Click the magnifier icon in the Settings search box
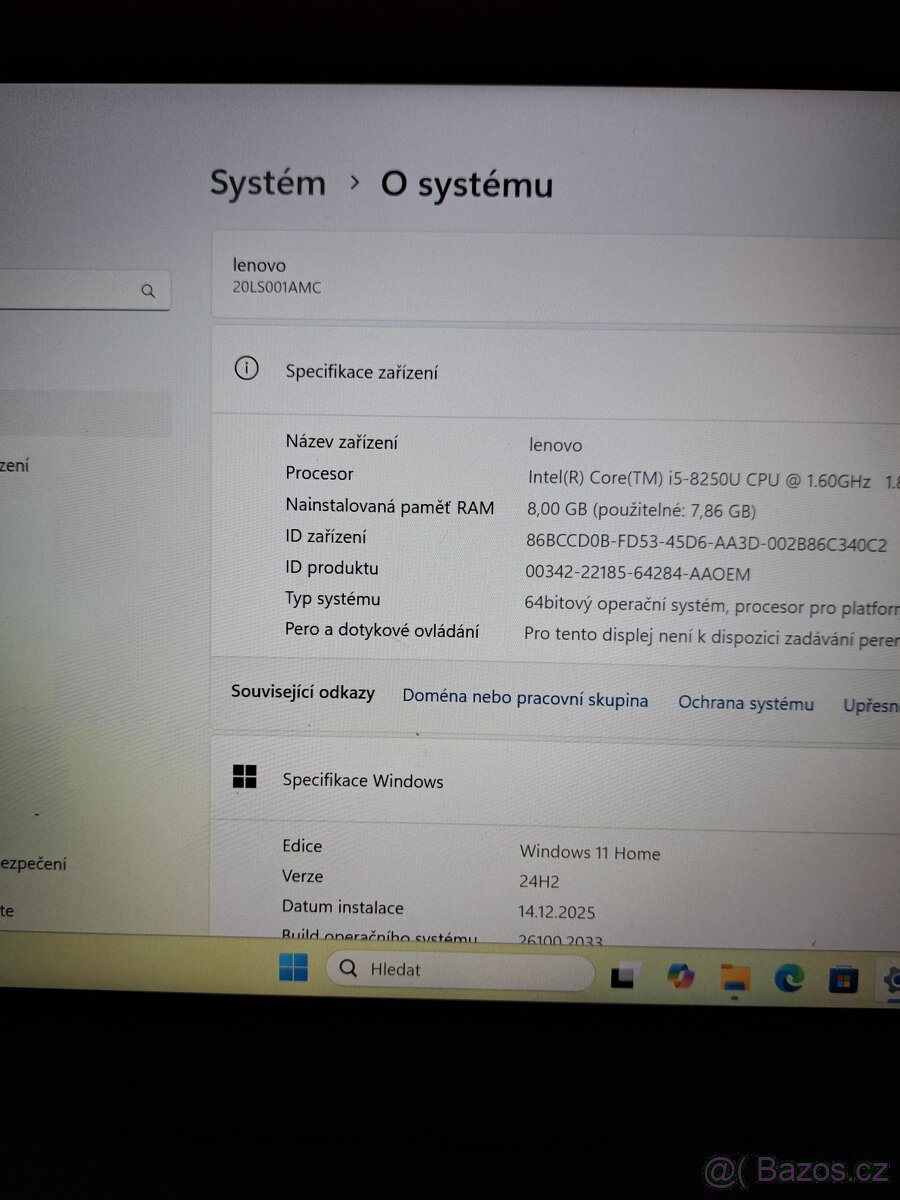 tap(149, 290)
